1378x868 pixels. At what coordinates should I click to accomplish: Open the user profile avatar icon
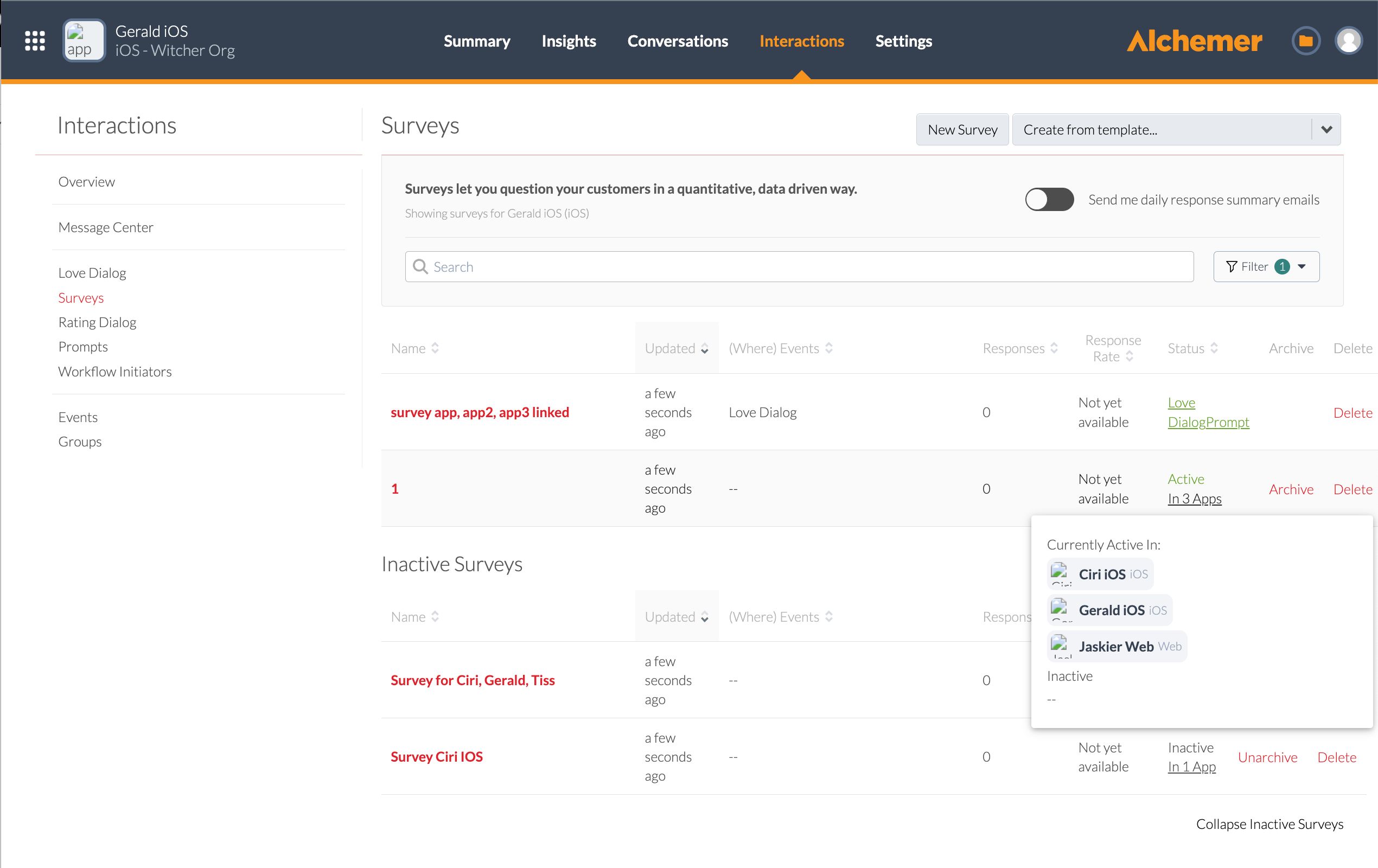1348,41
